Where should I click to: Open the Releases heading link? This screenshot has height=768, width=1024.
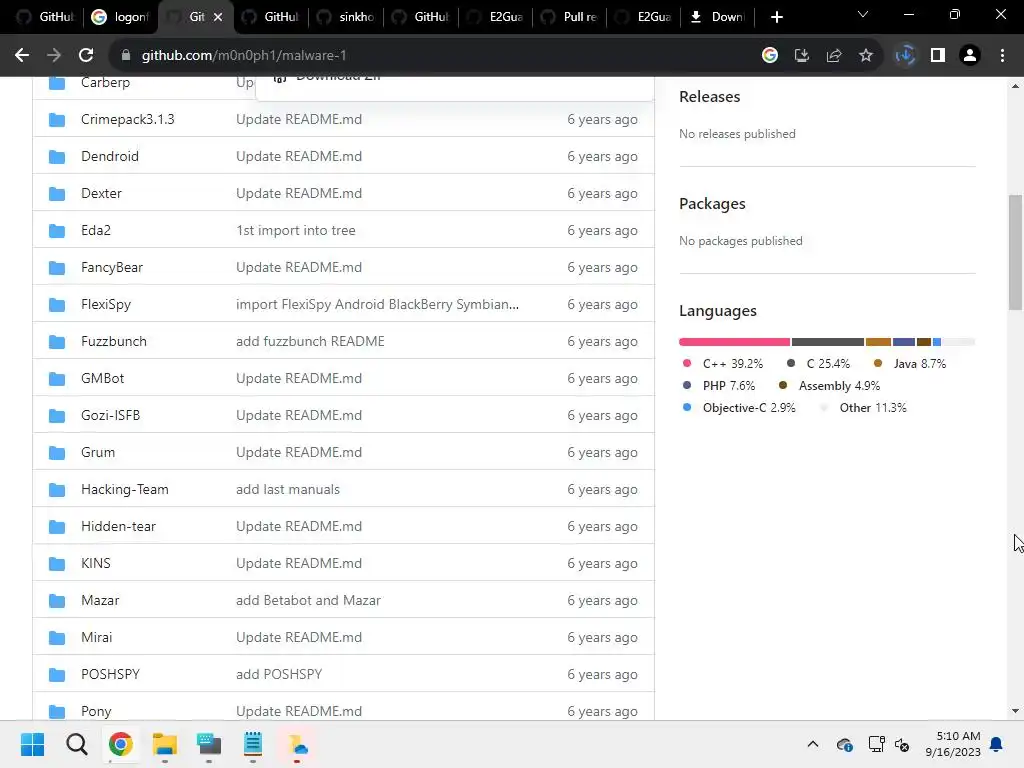coord(709,97)
